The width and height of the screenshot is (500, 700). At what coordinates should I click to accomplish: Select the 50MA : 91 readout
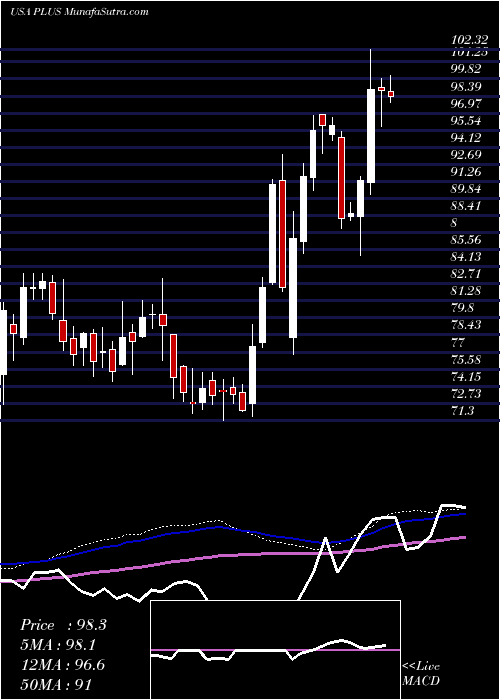coord(56,684)
